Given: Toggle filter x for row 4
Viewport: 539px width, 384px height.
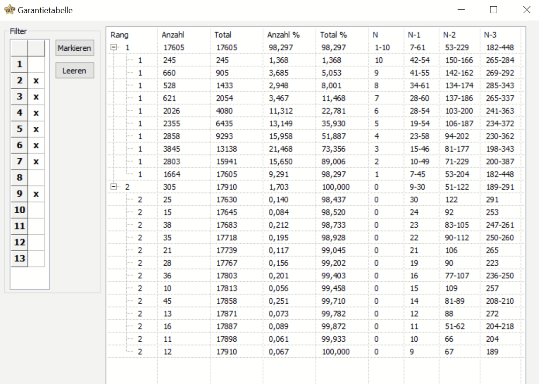Looking at the screenshot, I should pos(36,113).
